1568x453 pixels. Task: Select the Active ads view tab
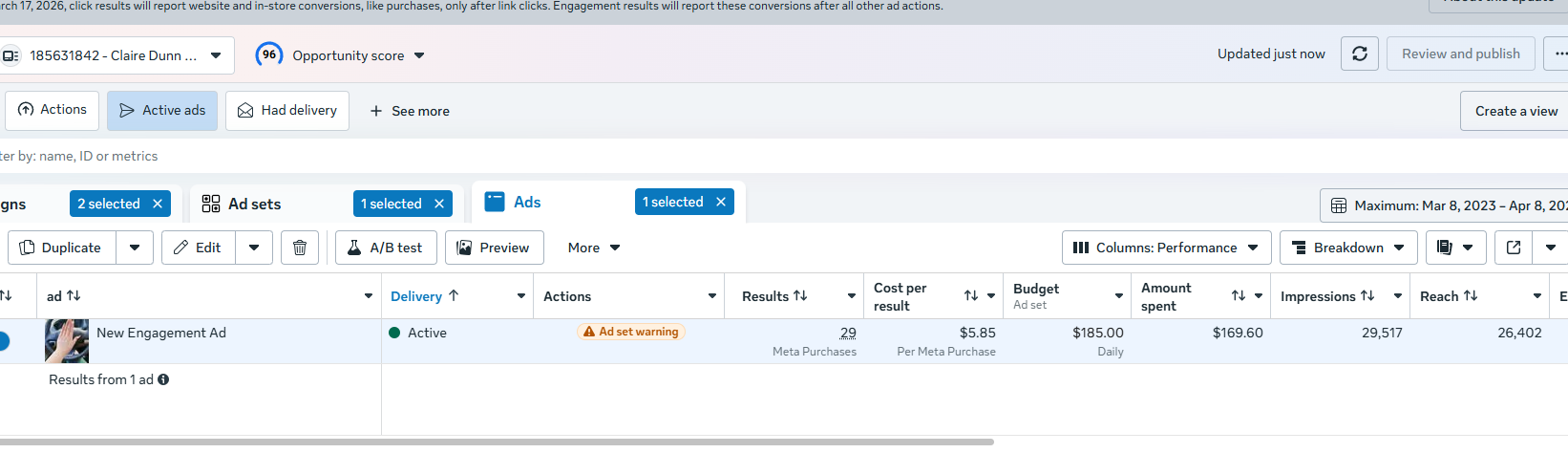pos(162,111)
